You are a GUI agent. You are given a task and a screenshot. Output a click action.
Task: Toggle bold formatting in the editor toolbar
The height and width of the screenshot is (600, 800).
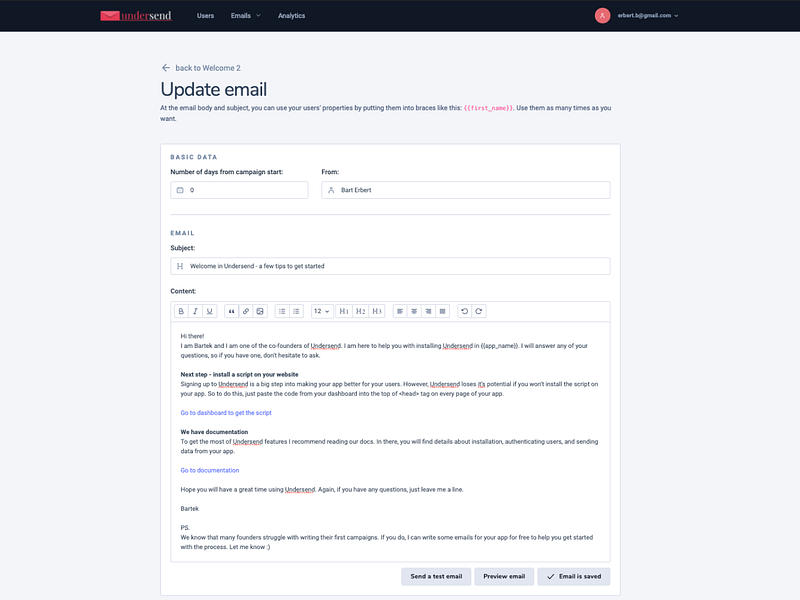click(x=181, y=311)
